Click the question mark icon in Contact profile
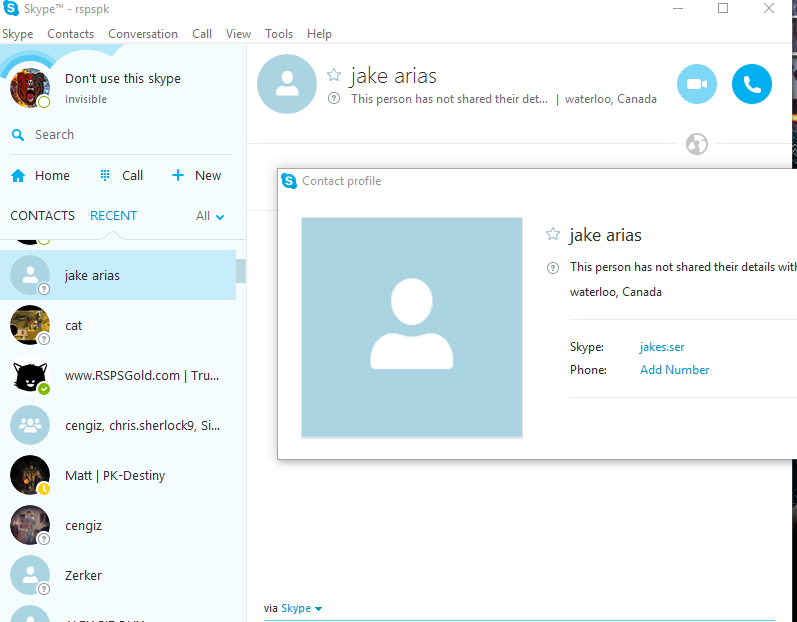 (553, 268)
